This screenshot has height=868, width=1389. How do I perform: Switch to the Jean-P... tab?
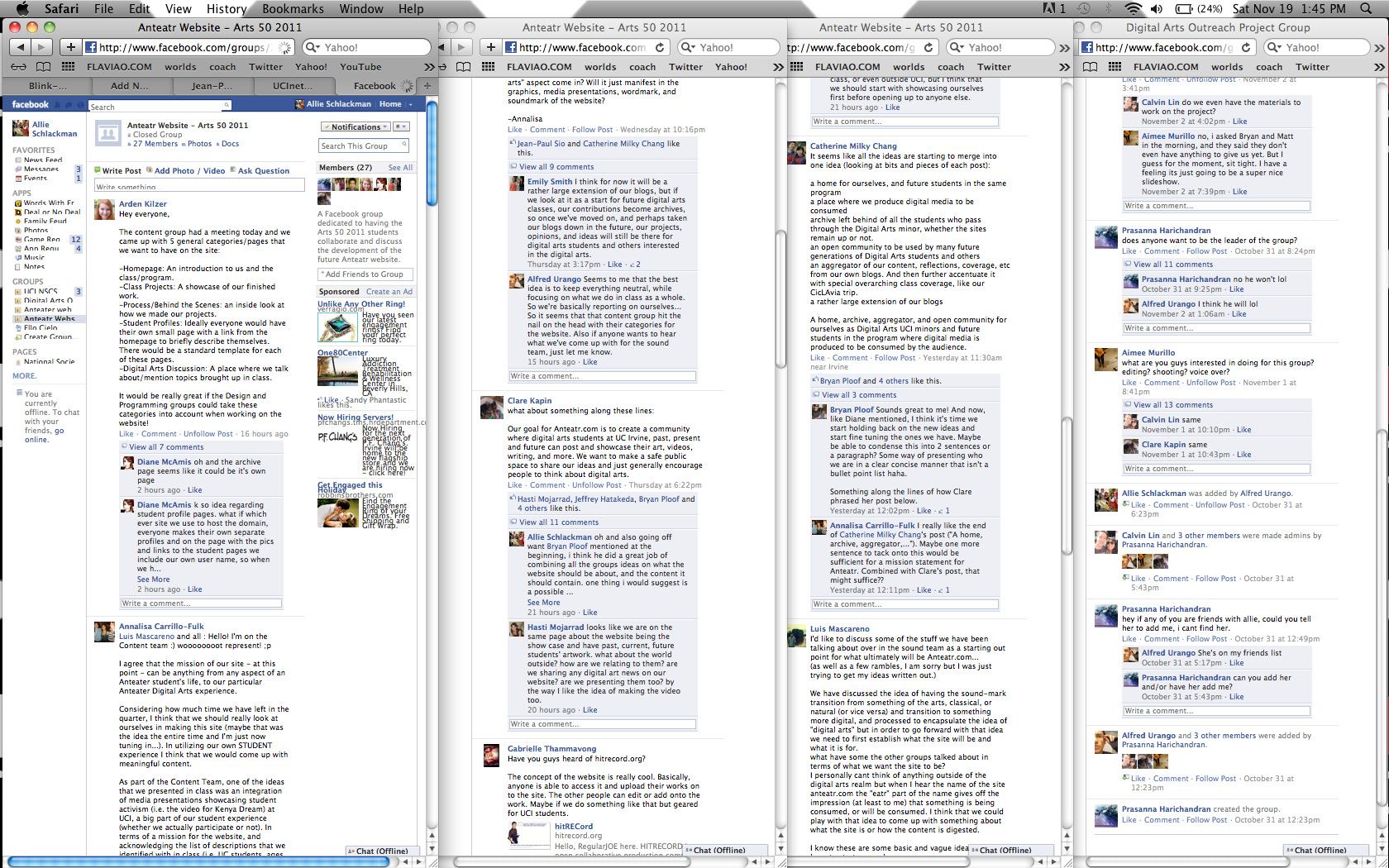(212, 85)
